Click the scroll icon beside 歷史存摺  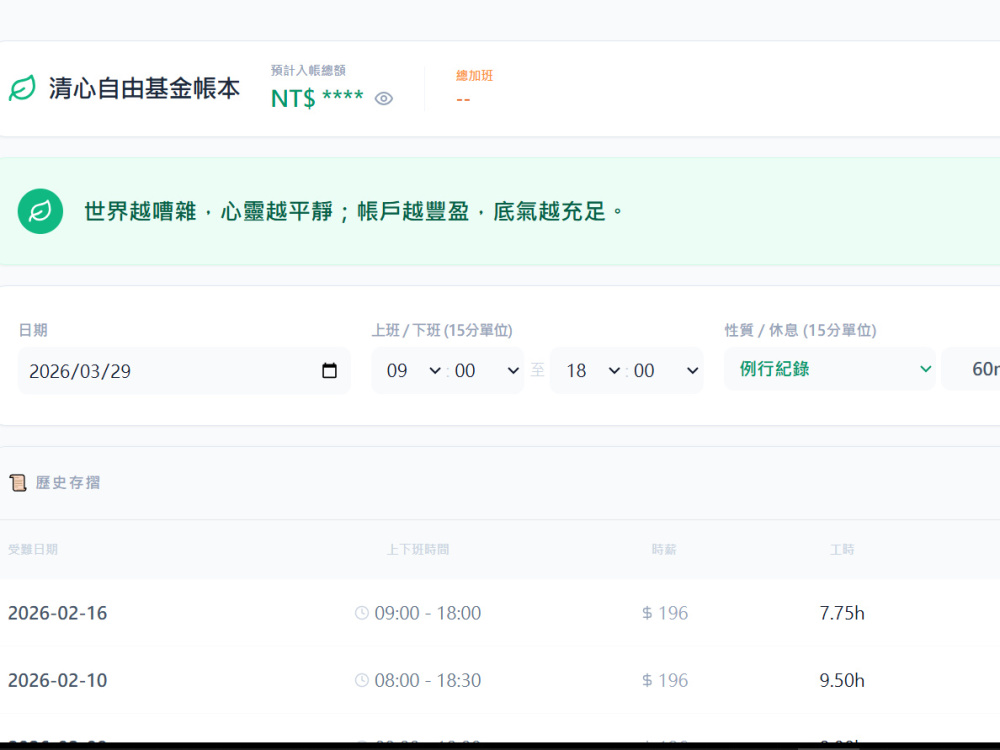click(18, 483)
